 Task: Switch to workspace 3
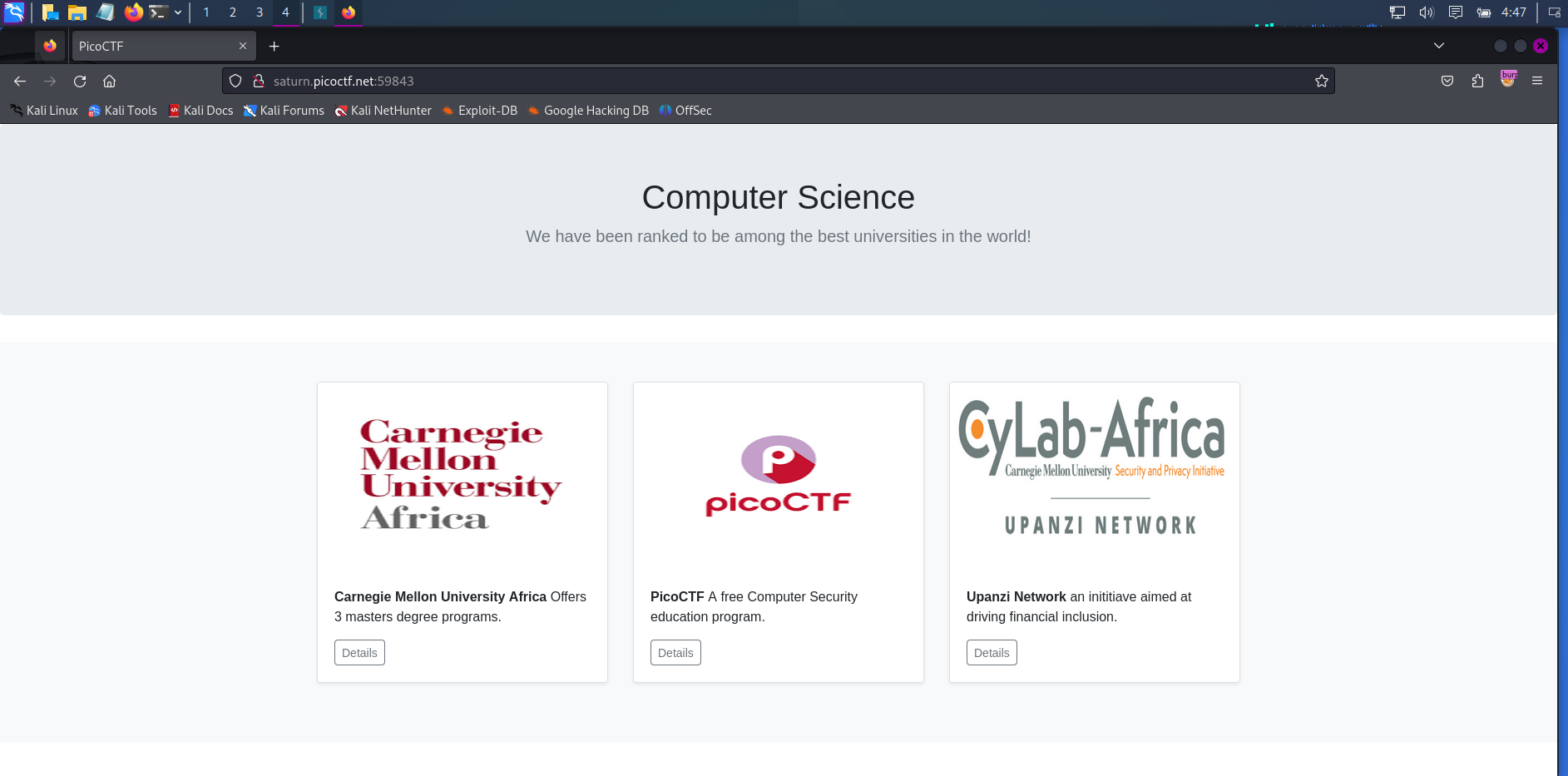pyautogui.click(x=260, y=12)
